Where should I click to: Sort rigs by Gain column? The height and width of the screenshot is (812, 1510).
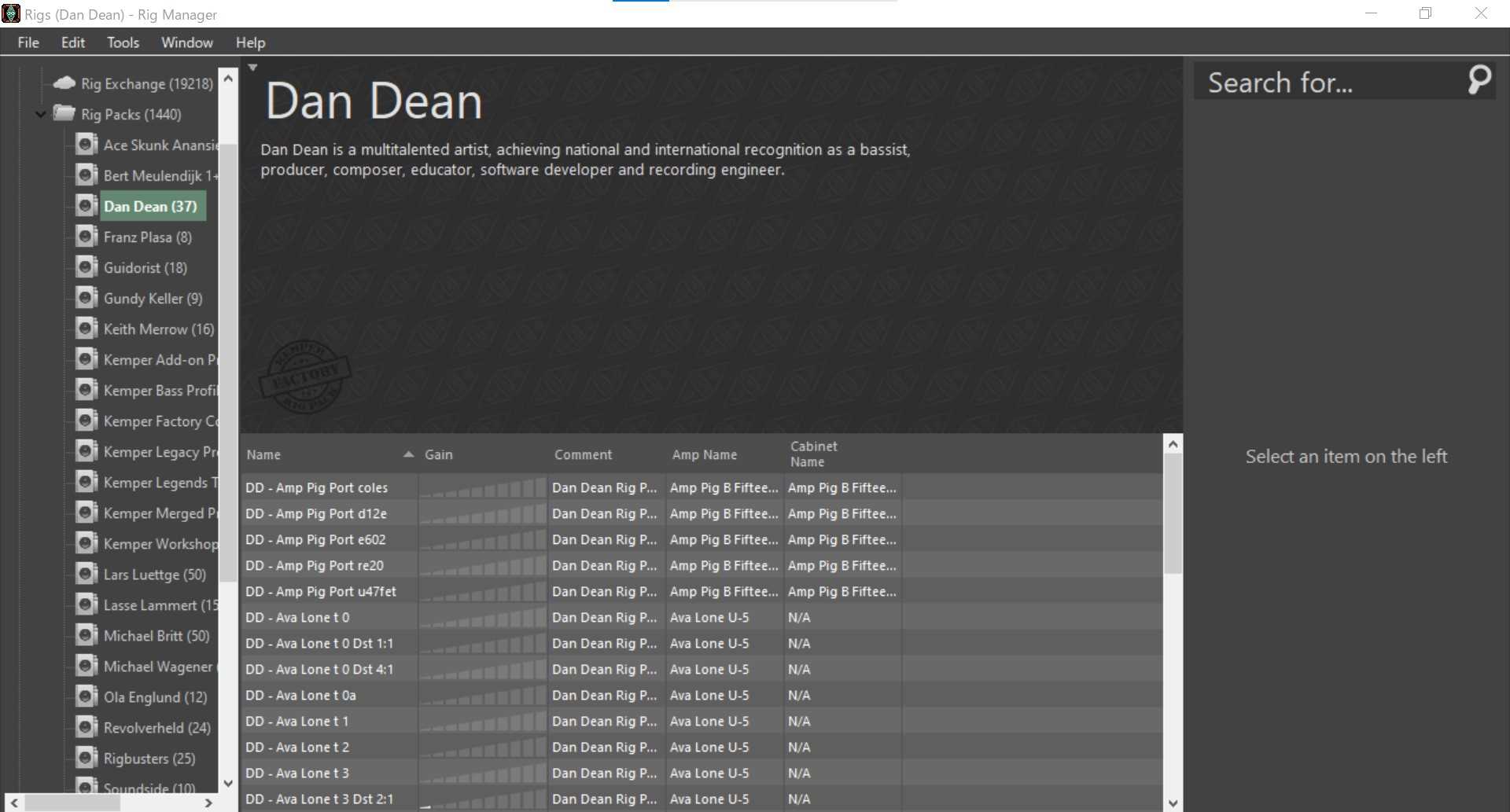pyautogui.click(x=439, y=454)
